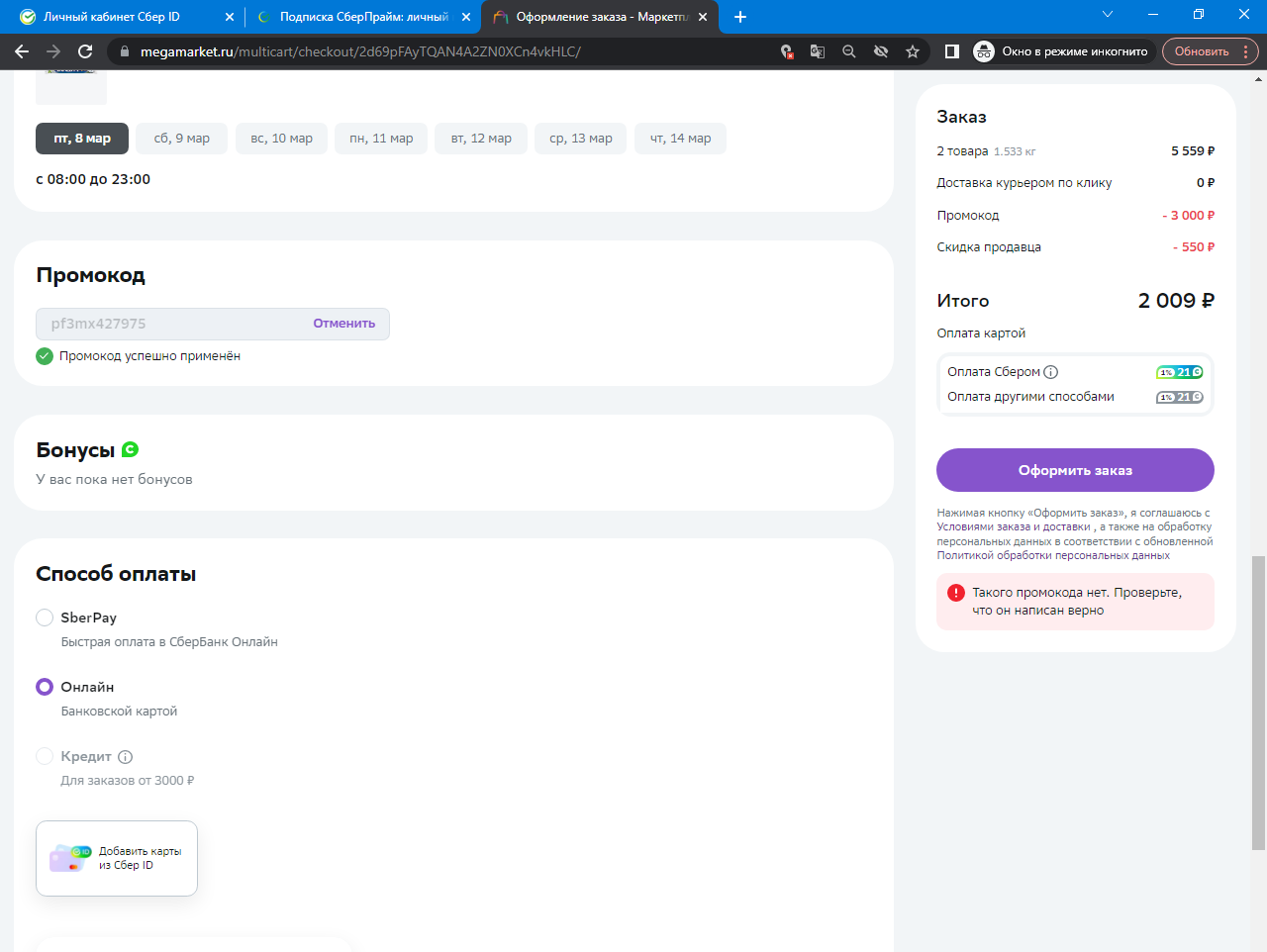Open Политикой обработки персональных данных link
The height and width of the screenshot is (952, 1267).
1053,556
